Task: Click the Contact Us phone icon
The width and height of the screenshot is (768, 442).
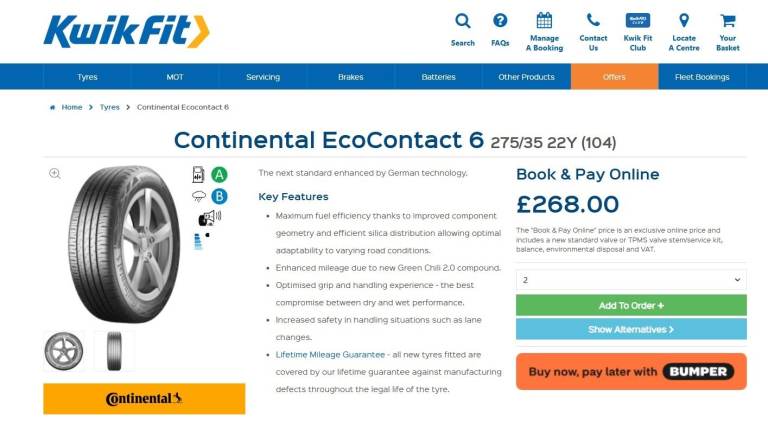Action: pyautogui.click(x=593, y=20)
